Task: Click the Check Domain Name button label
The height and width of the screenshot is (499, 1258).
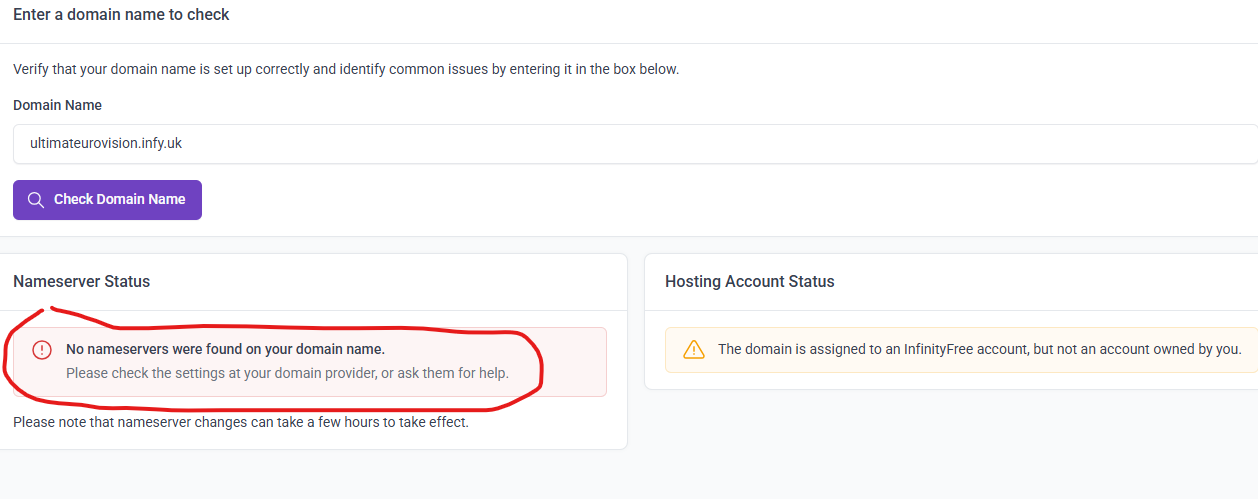Action: 120,200
